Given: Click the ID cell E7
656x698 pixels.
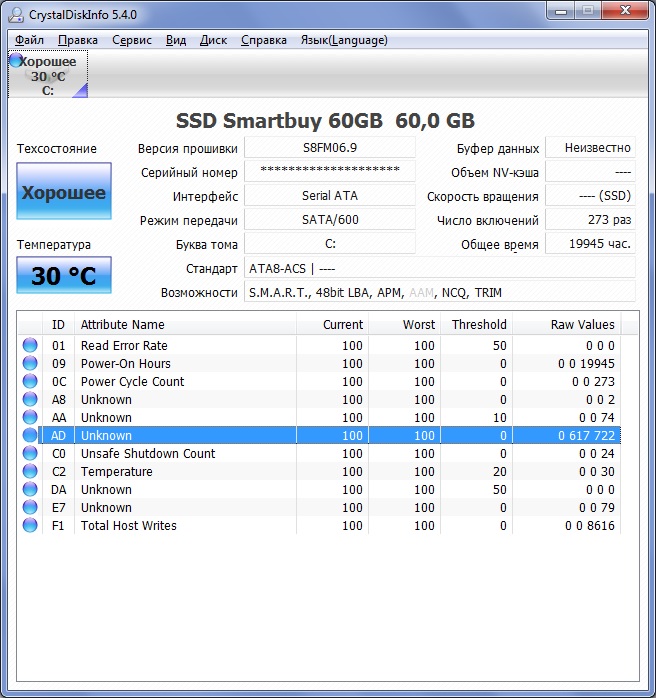Looking at the screenshot, I should point(59,507).
